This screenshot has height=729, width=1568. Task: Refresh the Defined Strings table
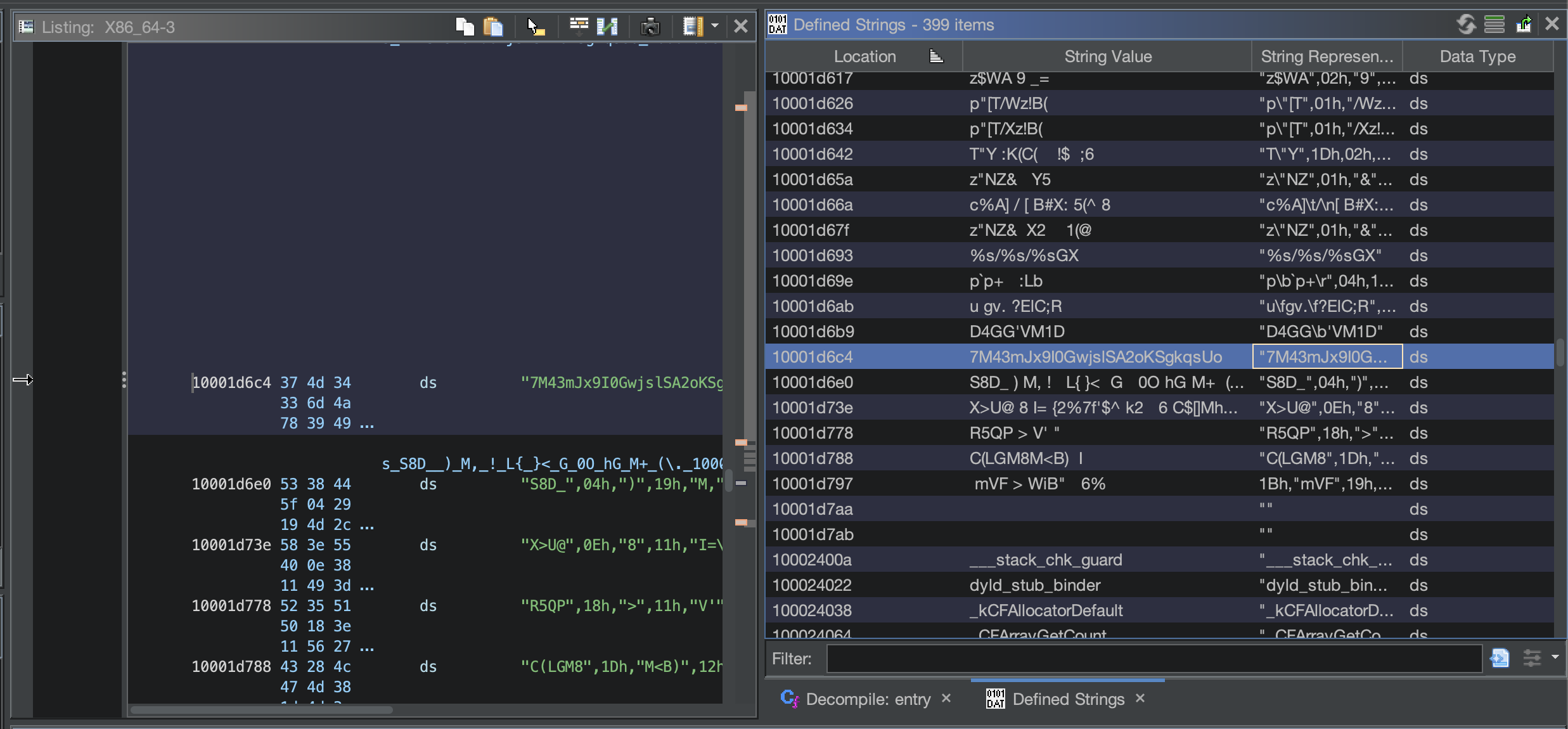click(x=1466, y=25)
